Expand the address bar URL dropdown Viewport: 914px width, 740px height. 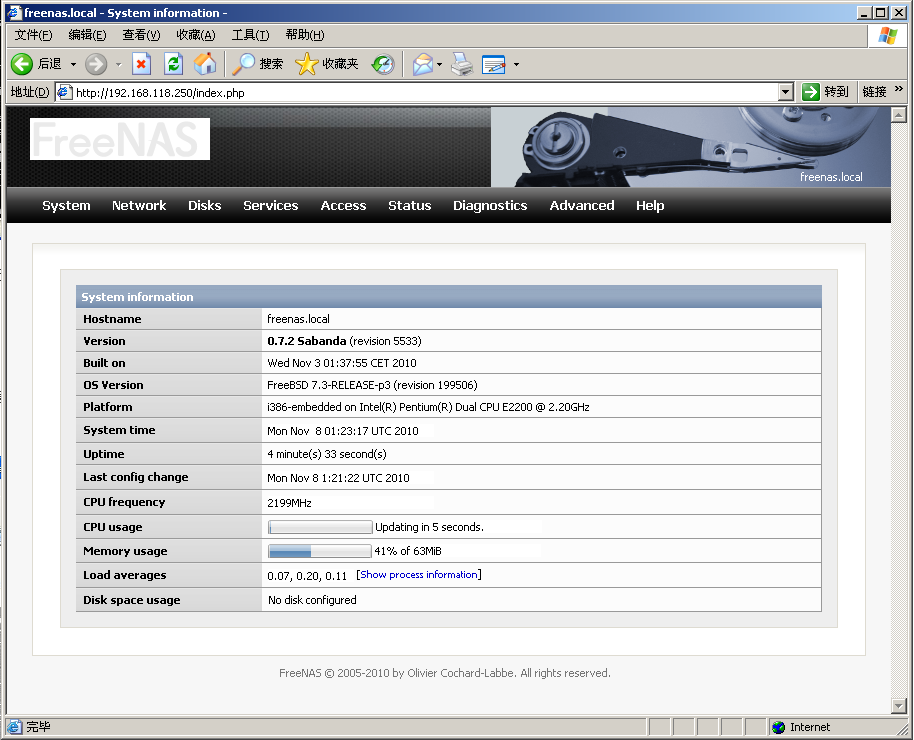(786, 92)
